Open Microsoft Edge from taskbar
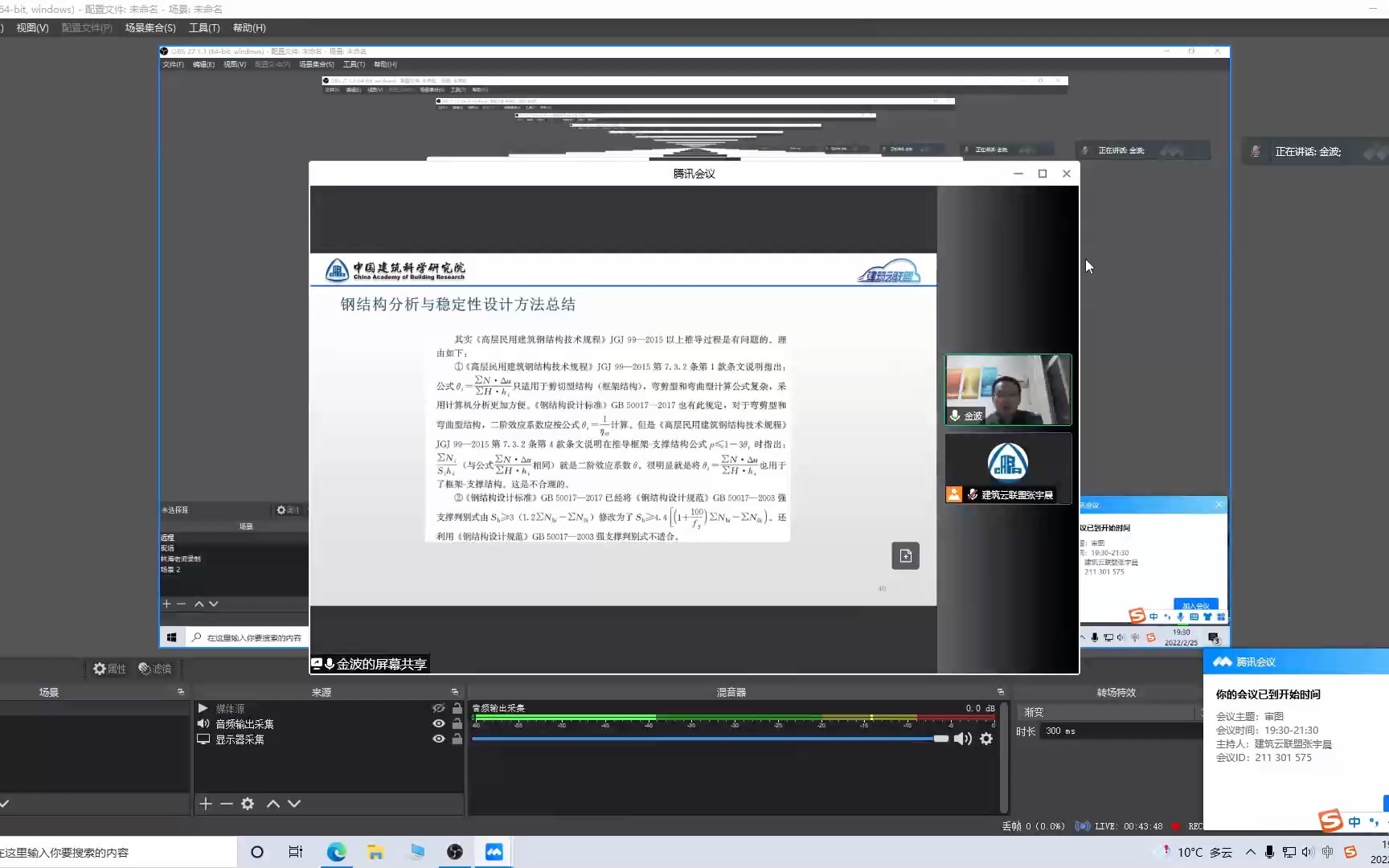Viewport: 1389px width, 868px height. tap(336, 852)
